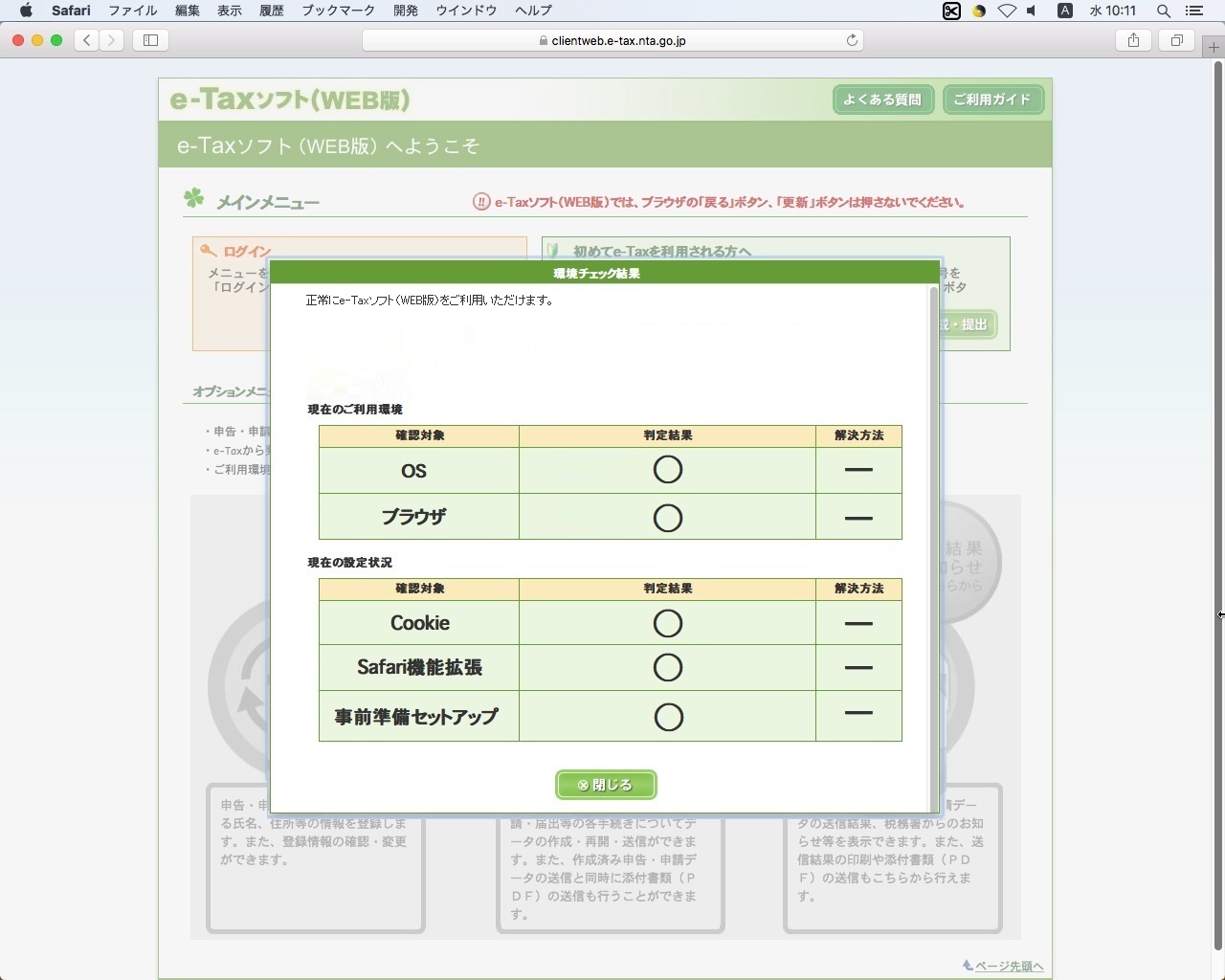Open the ブックマーク menu
Screen dimensions: 1225x980
pyautogui.click(x=338, y=11)
